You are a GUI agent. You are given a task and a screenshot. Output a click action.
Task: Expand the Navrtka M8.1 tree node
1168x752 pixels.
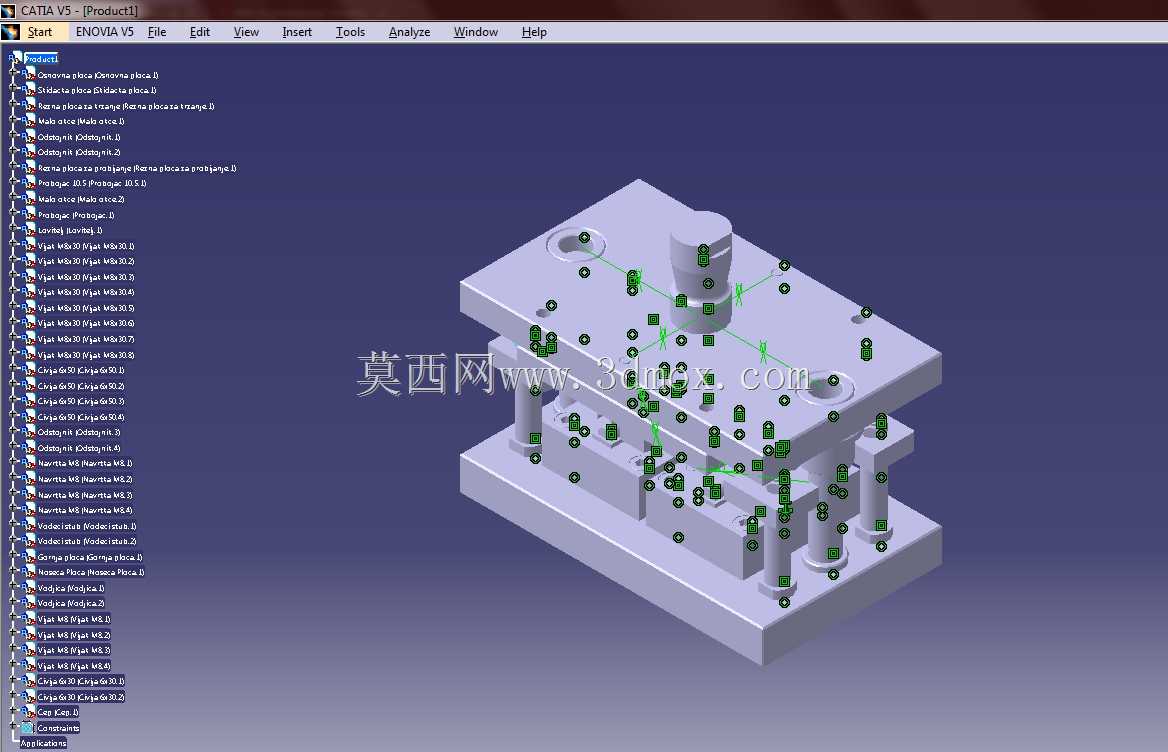[x=13, y=462]
